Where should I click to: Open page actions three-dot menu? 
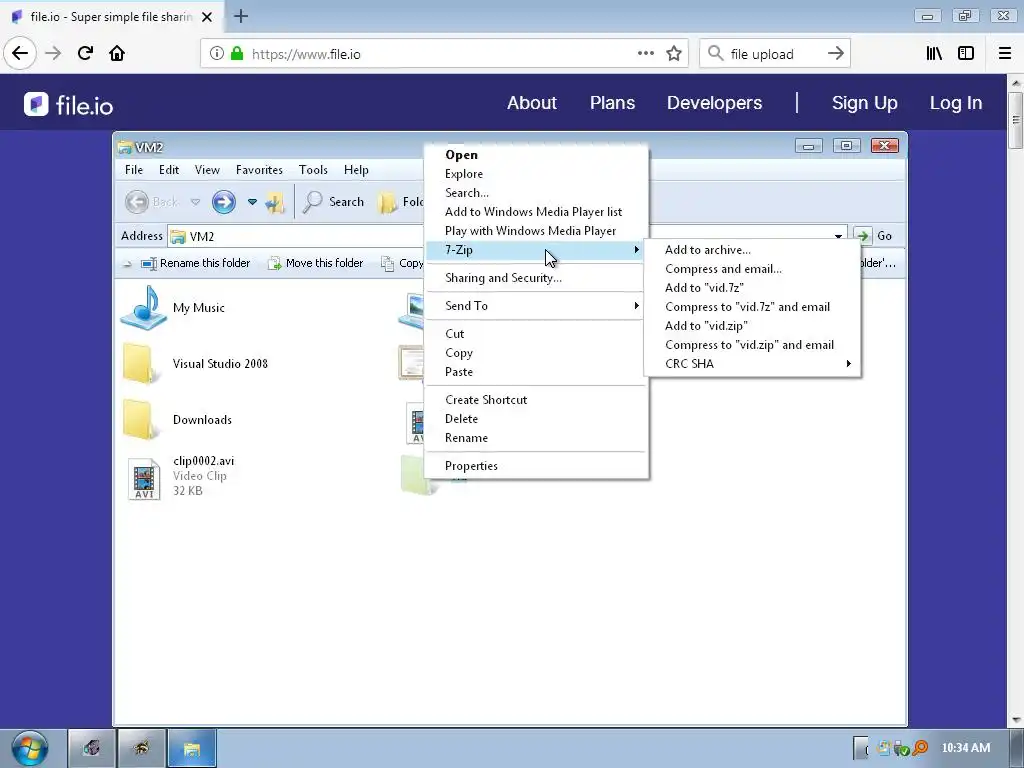[645, 54]
